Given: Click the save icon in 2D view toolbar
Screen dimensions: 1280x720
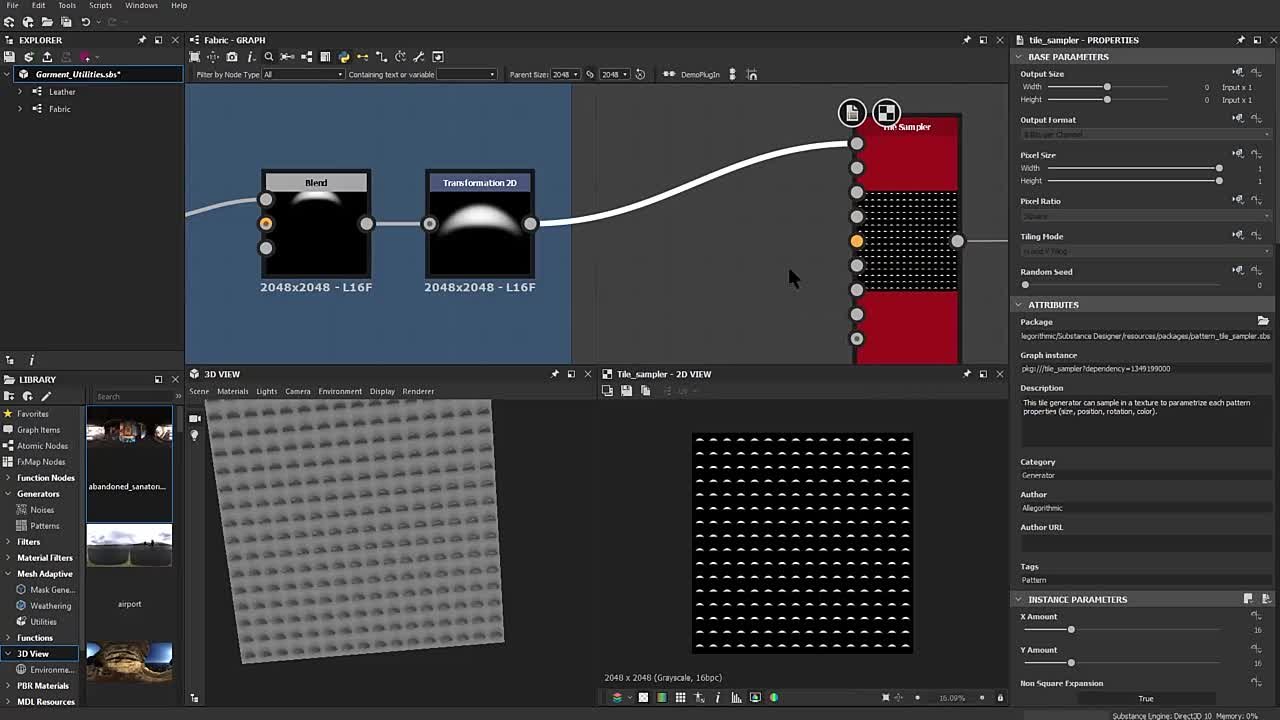Looking at the screenshot, I should click(x=626, y=391).
